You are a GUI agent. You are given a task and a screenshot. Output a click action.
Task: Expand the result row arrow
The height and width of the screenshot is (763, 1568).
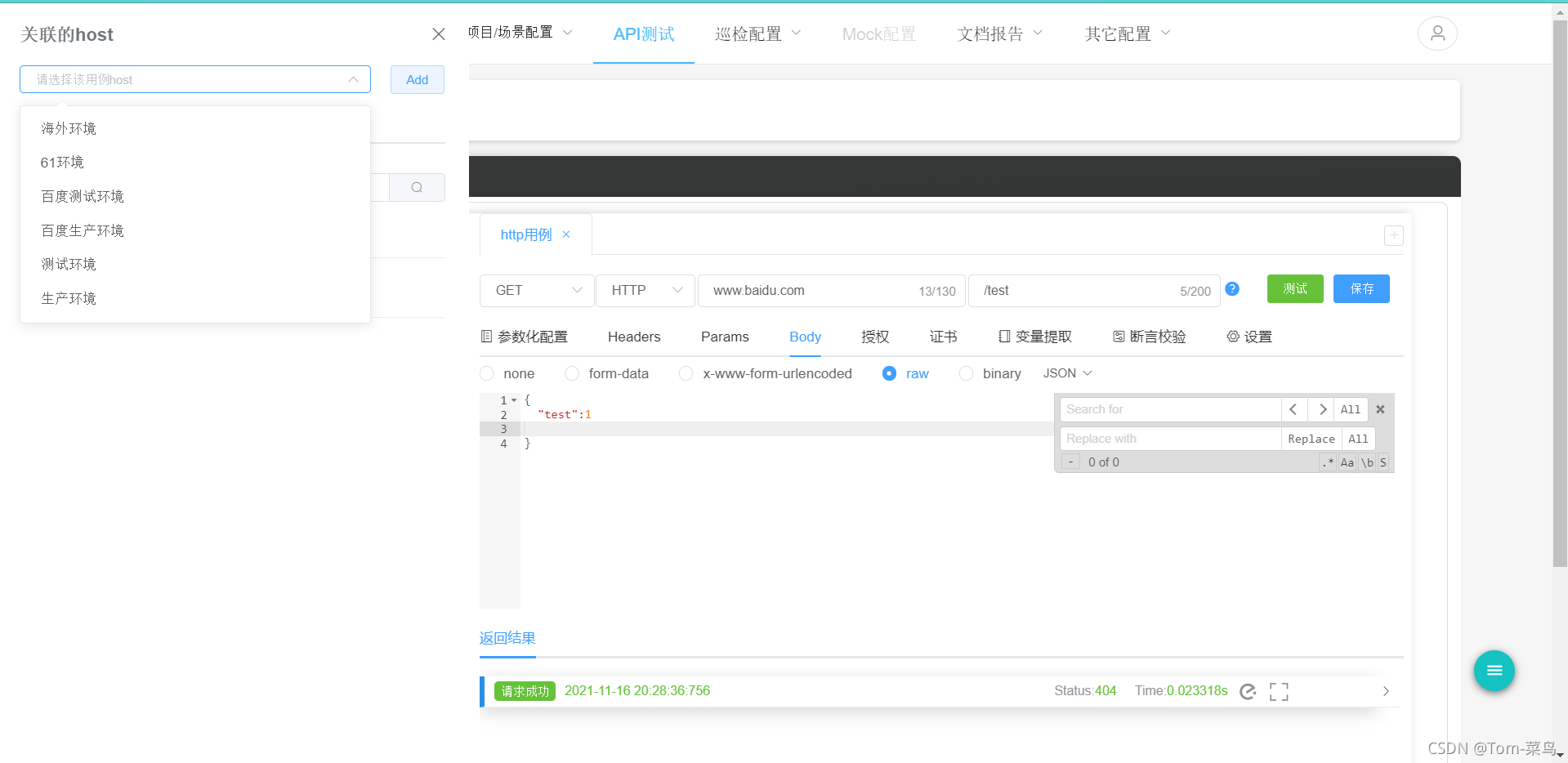coord(1386,691)
